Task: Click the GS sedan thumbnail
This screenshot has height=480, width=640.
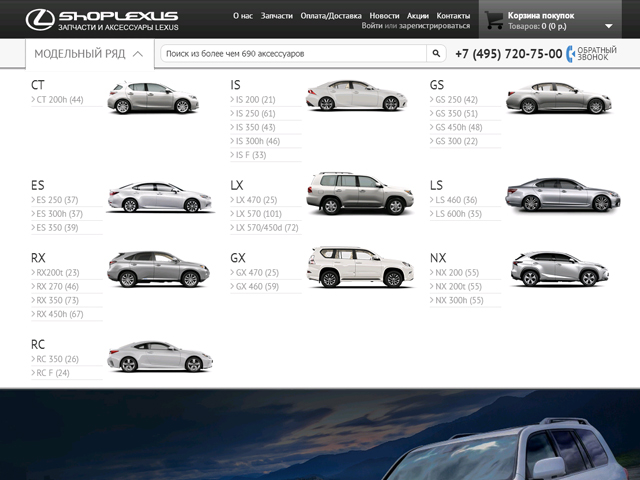Action: click(559, 98)
